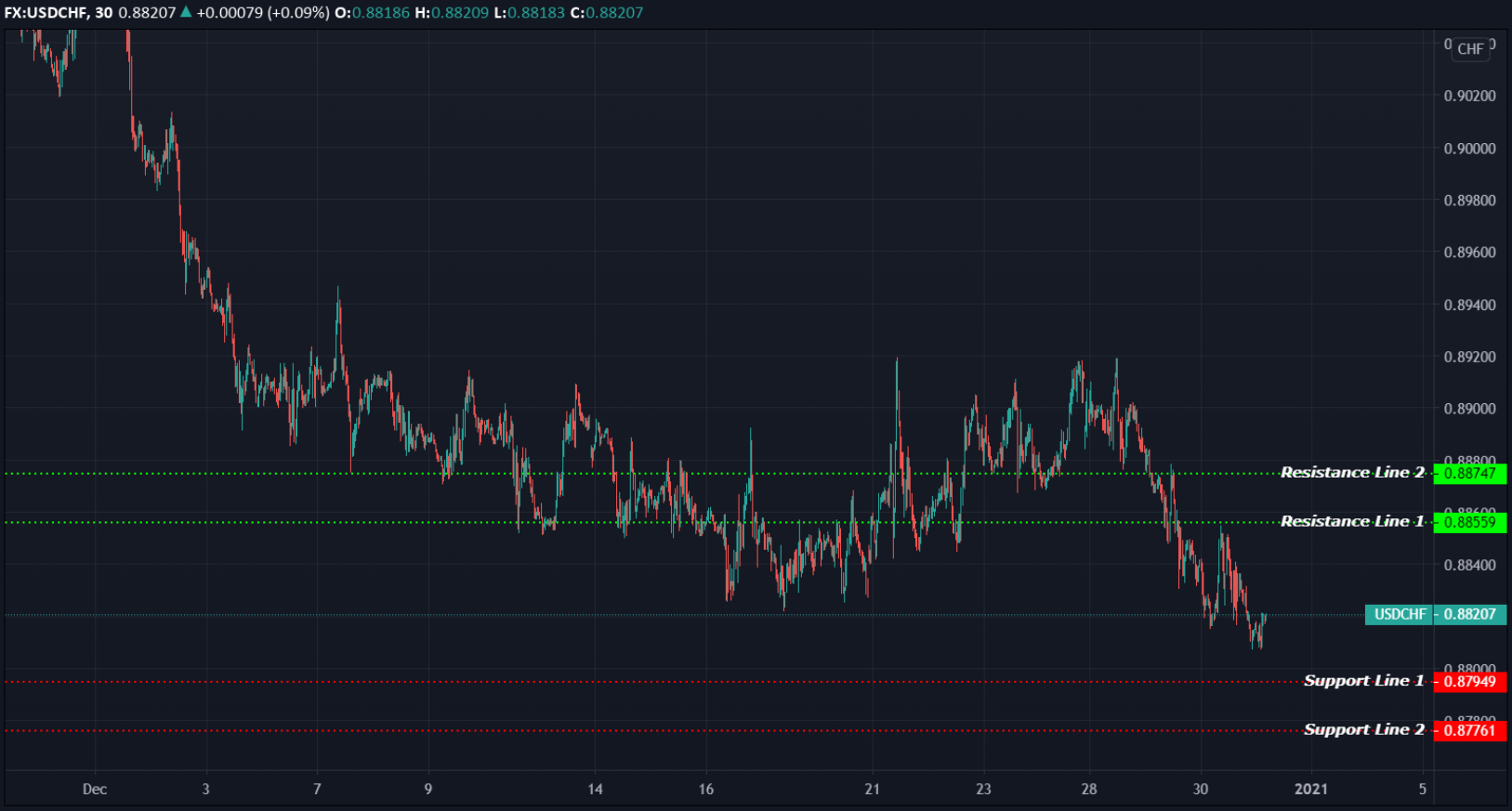Click the green 0.88747 price tag
This screenshot has width=1512, height=811.
pos(1470,474)
